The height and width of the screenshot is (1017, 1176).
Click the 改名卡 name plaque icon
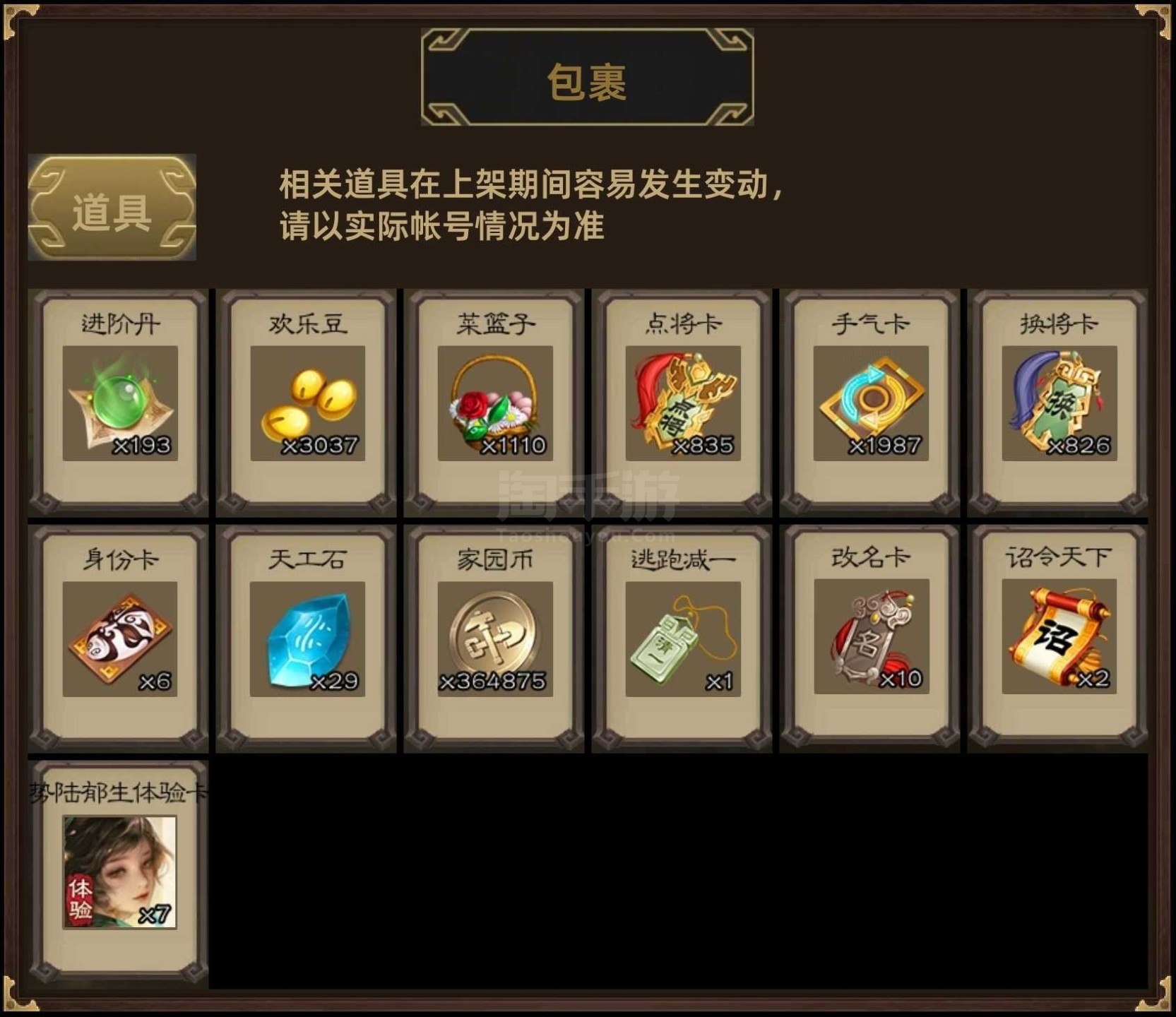point(872,636)
